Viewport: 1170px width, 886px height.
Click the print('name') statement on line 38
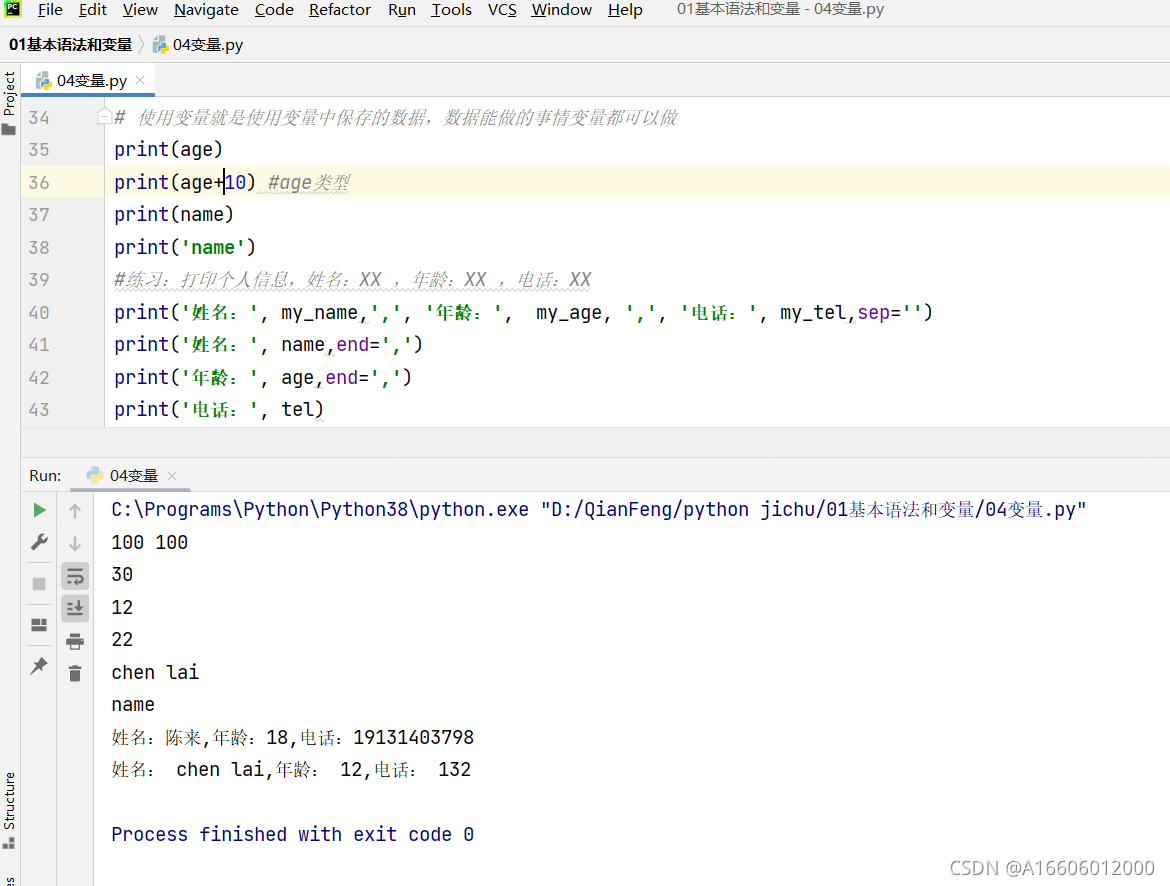point(185,247)
